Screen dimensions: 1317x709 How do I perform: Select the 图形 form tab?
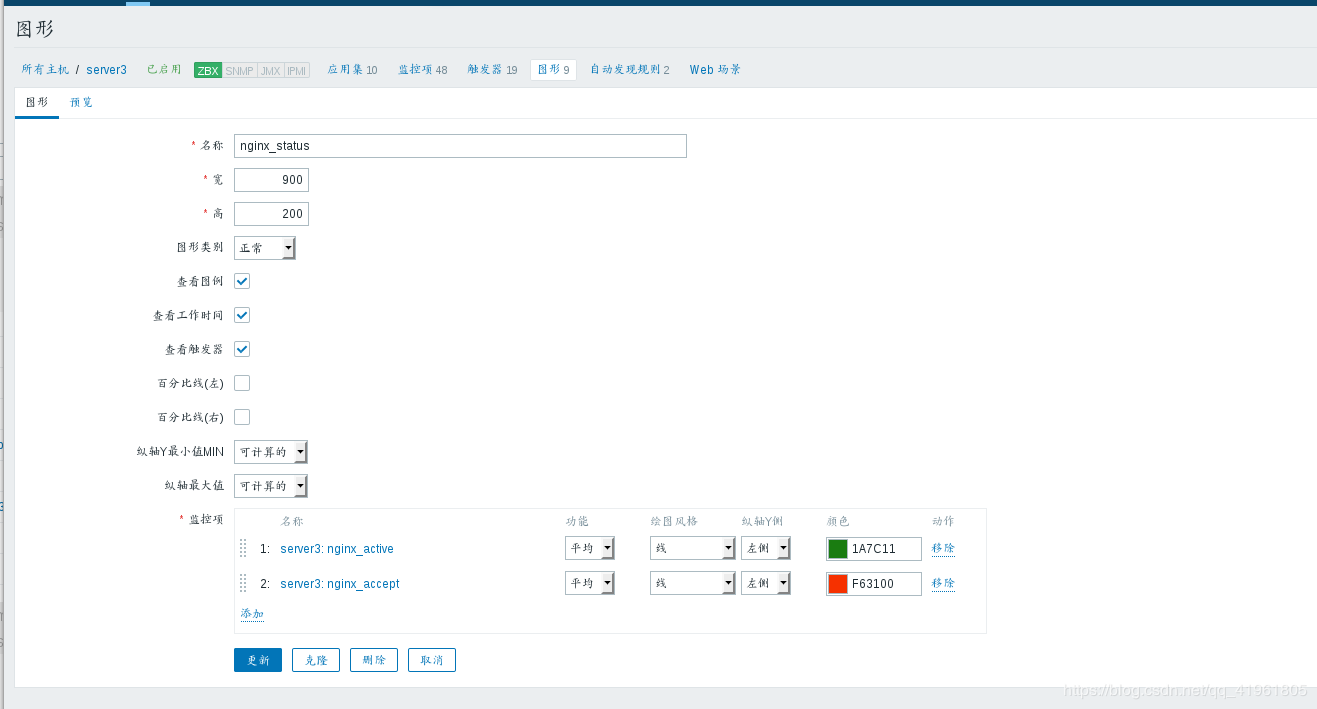tap(37, 102)
